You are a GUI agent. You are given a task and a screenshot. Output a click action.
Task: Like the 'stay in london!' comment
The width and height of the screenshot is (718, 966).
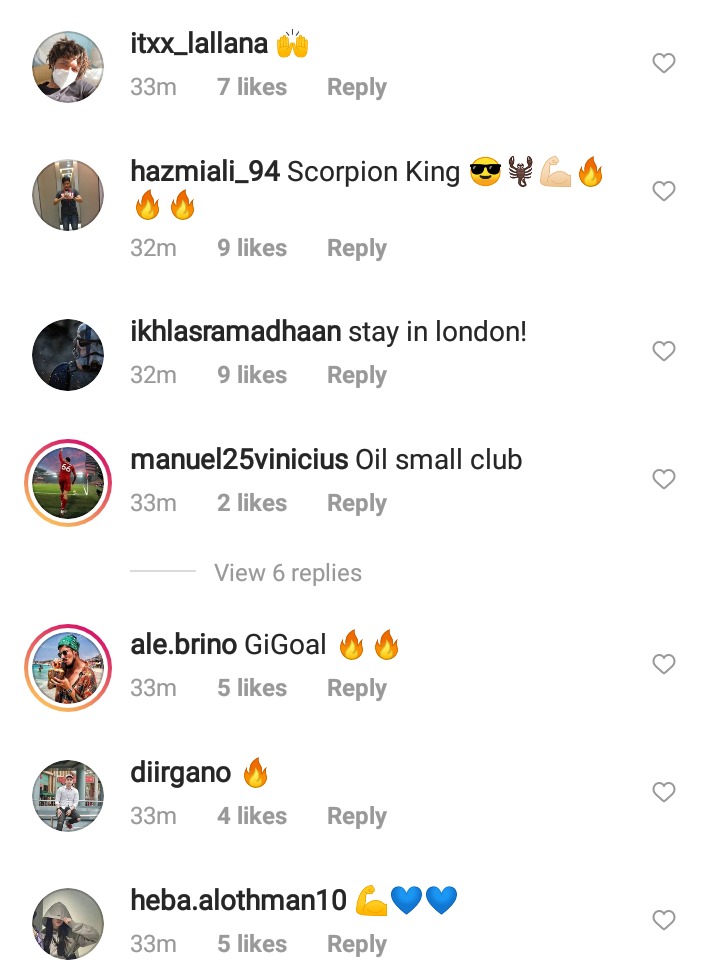coord(664,351)
